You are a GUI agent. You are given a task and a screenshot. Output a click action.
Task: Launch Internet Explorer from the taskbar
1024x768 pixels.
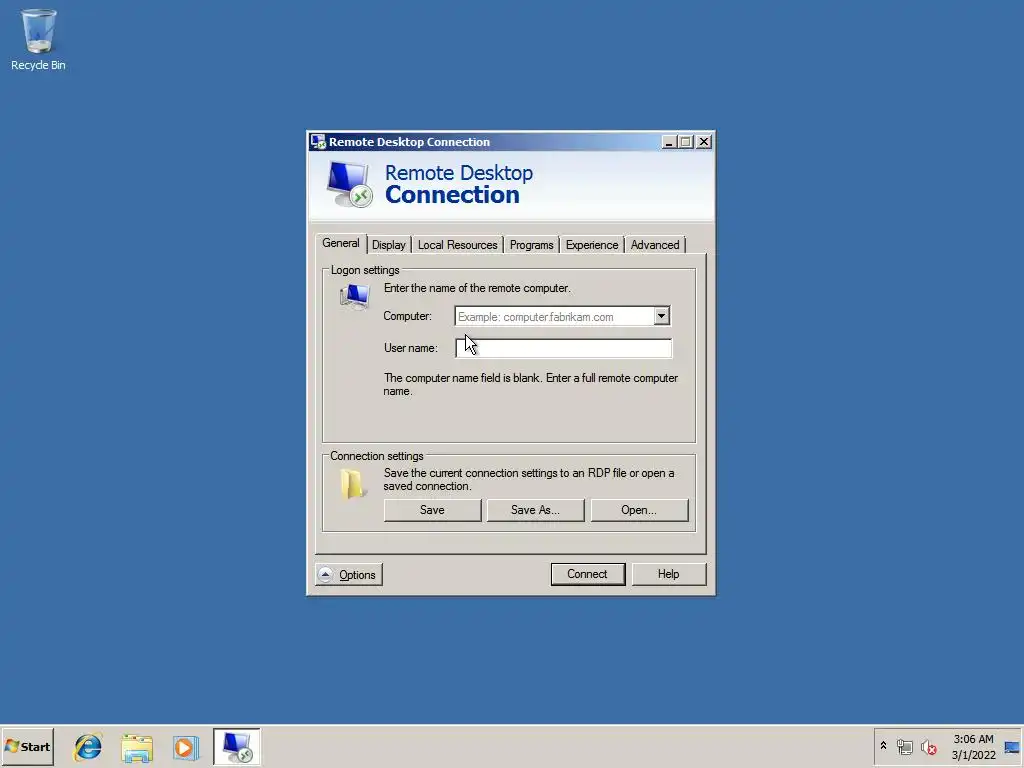click(x=88, y=747)
